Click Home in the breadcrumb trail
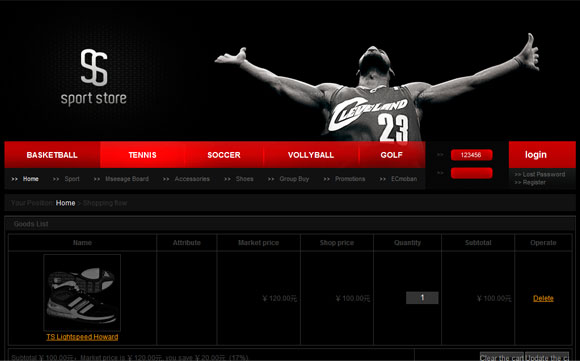 pyautogui.click(x=65, y=203)
